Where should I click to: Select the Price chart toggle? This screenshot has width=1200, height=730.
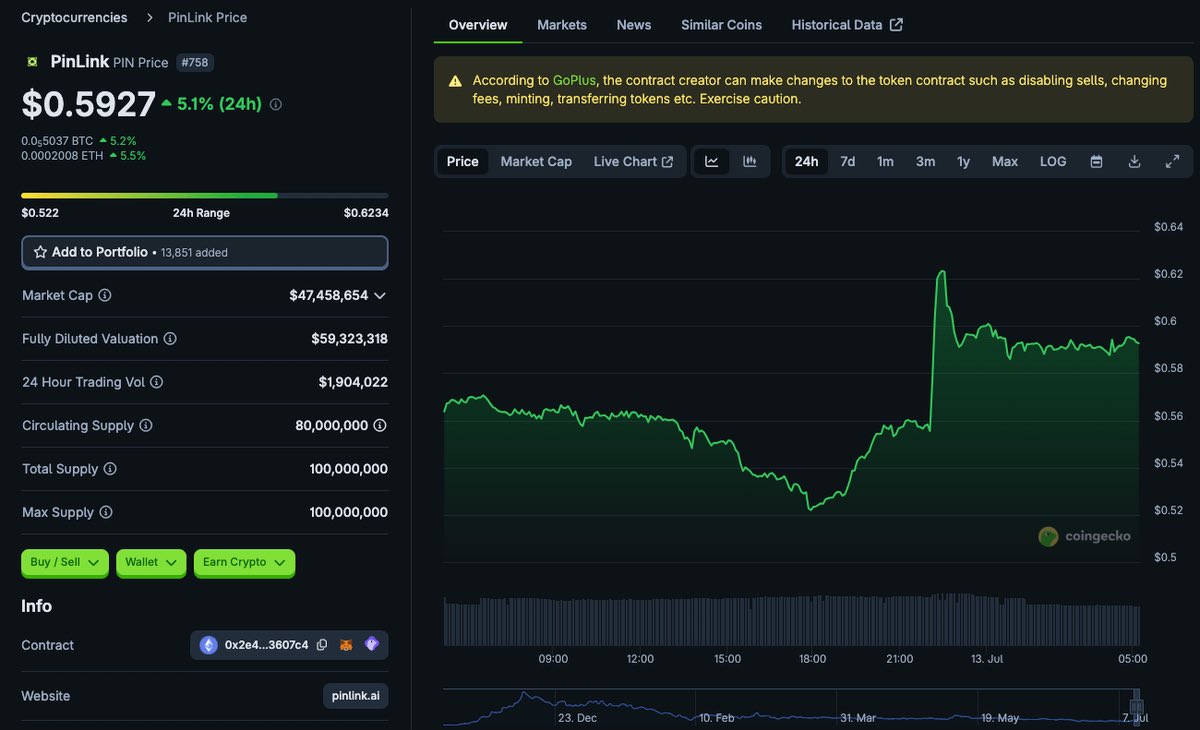(463, 161)
